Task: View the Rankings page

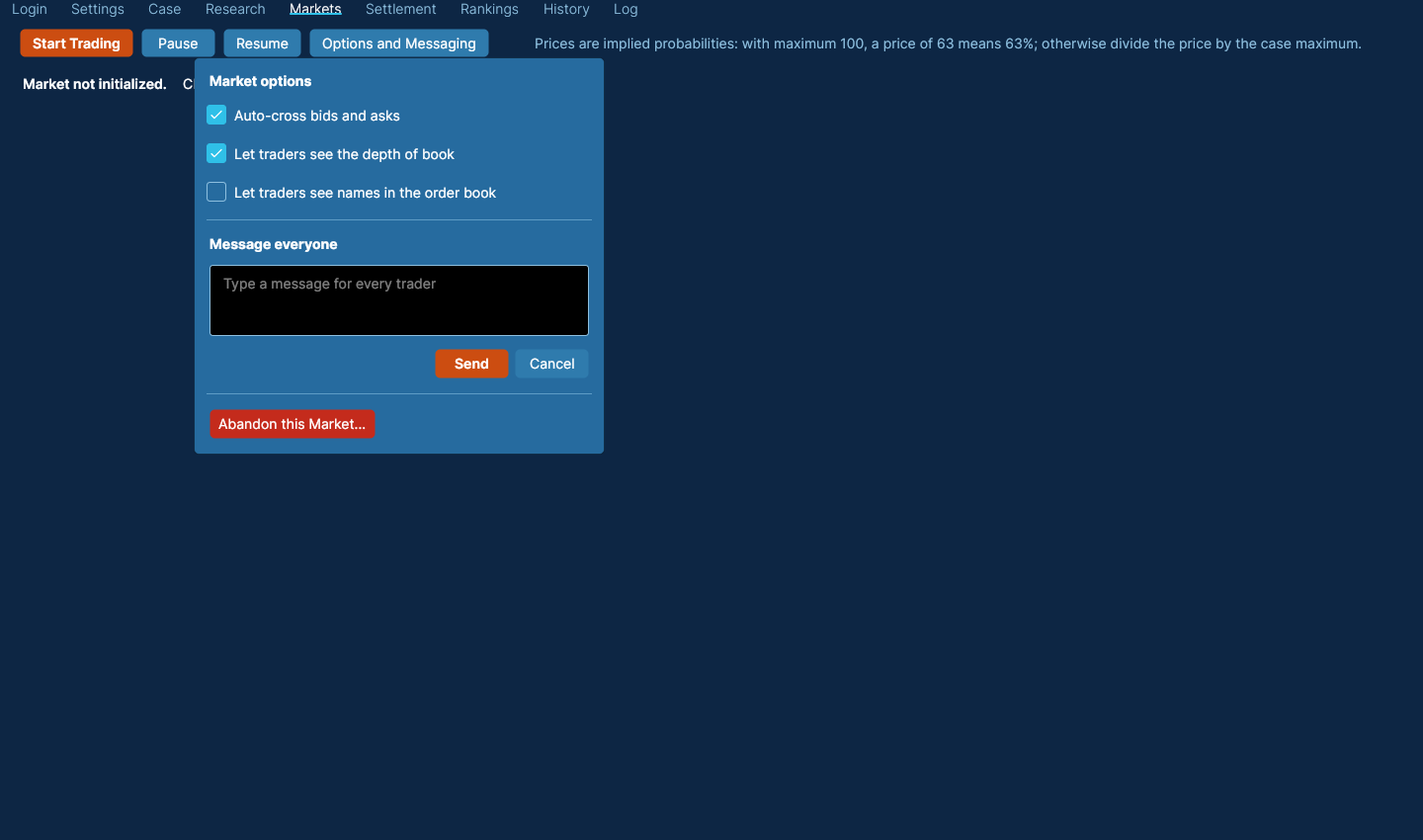Action: pos(489,9)
